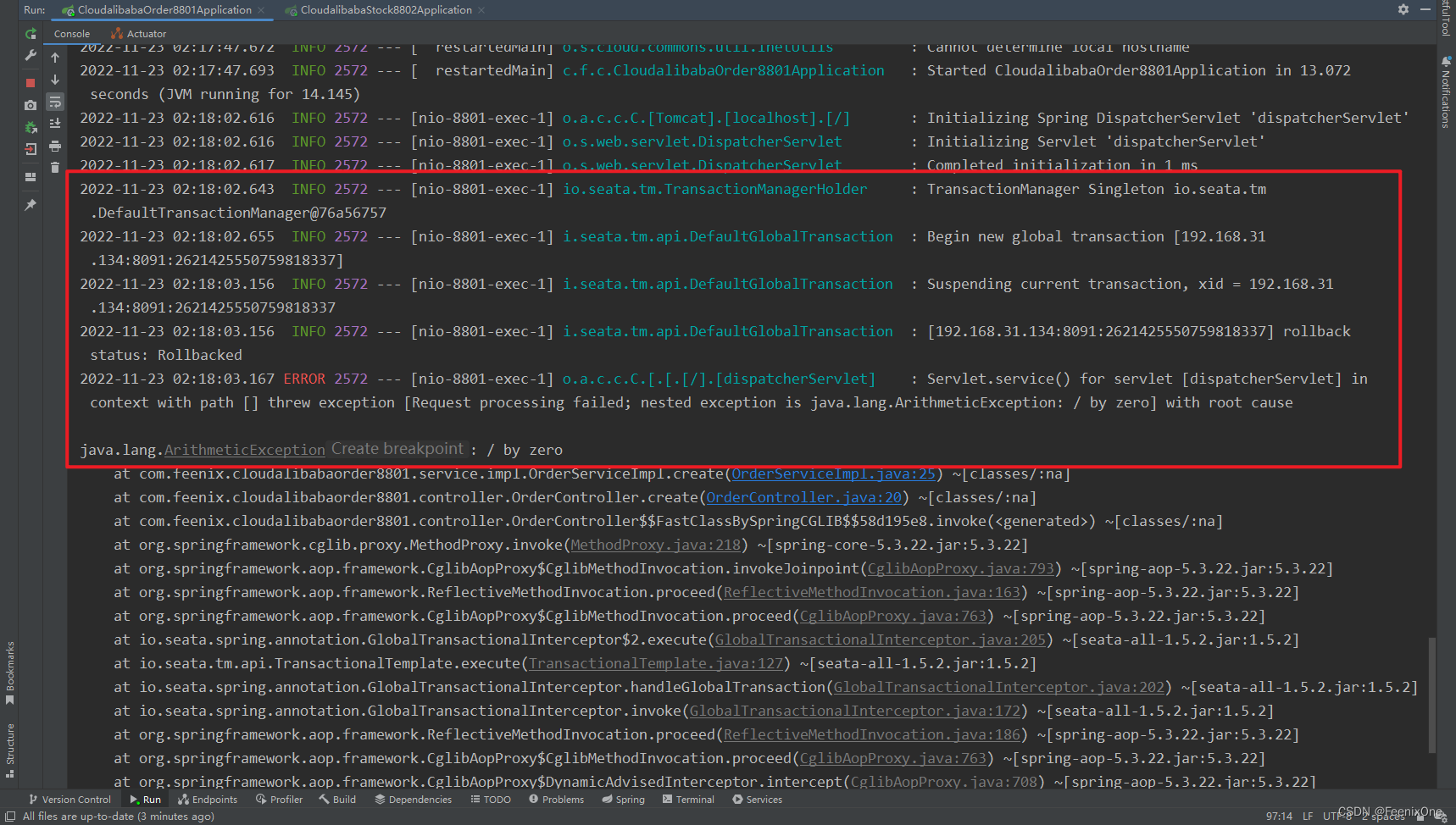Open the GlobalTransactionalInterceptor.java:172 link

coord(854,711)
